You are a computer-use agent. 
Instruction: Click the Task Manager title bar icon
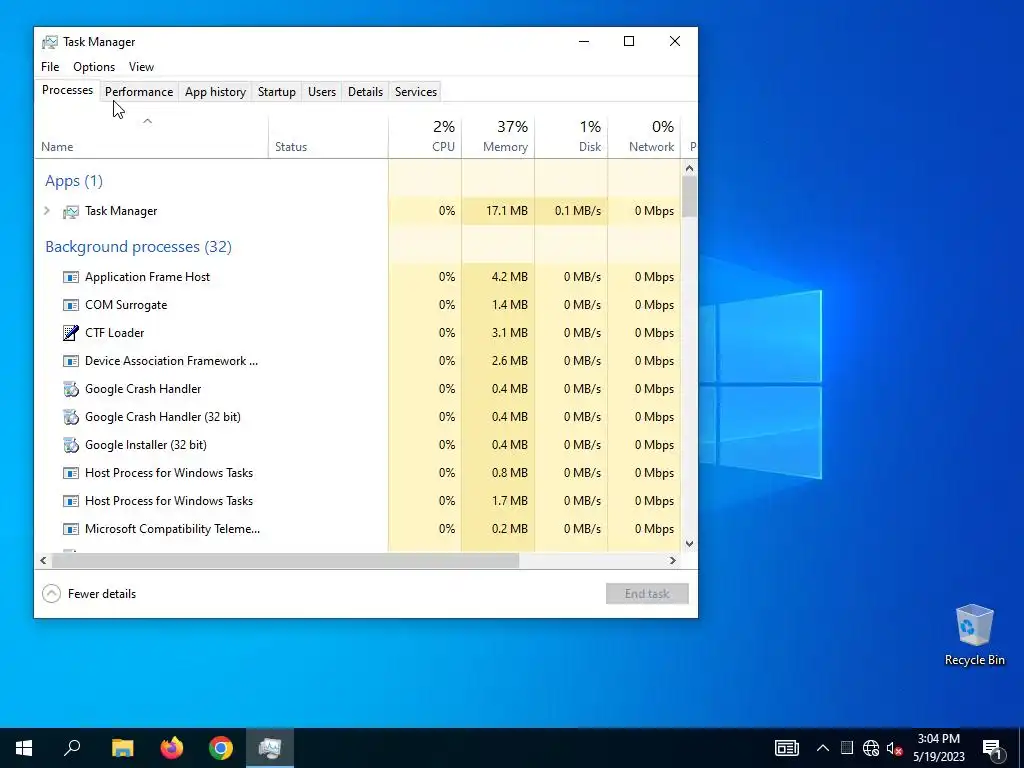(x=50, y=42)
